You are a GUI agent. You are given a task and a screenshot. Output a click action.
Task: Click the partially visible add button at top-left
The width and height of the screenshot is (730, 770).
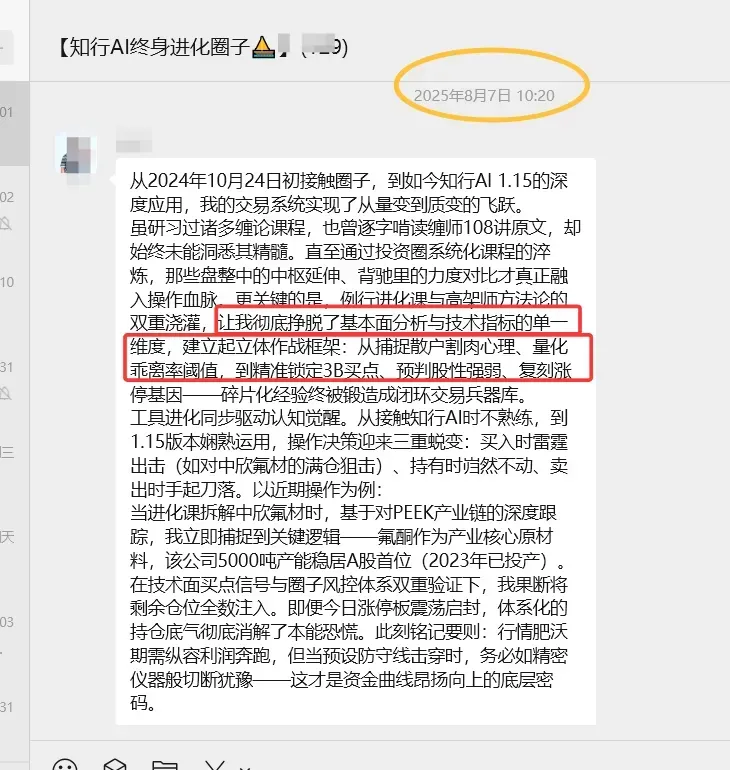[x=6, y=48]
